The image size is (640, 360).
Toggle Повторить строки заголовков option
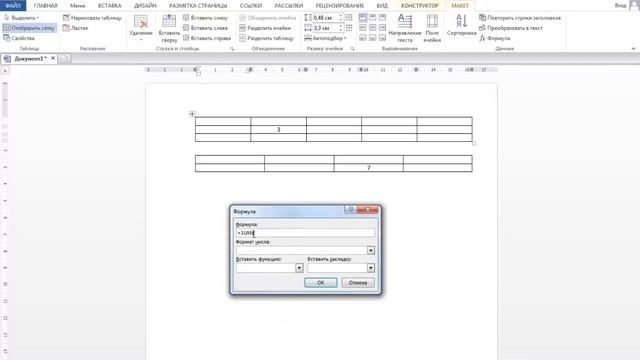[x=520, y=18]
